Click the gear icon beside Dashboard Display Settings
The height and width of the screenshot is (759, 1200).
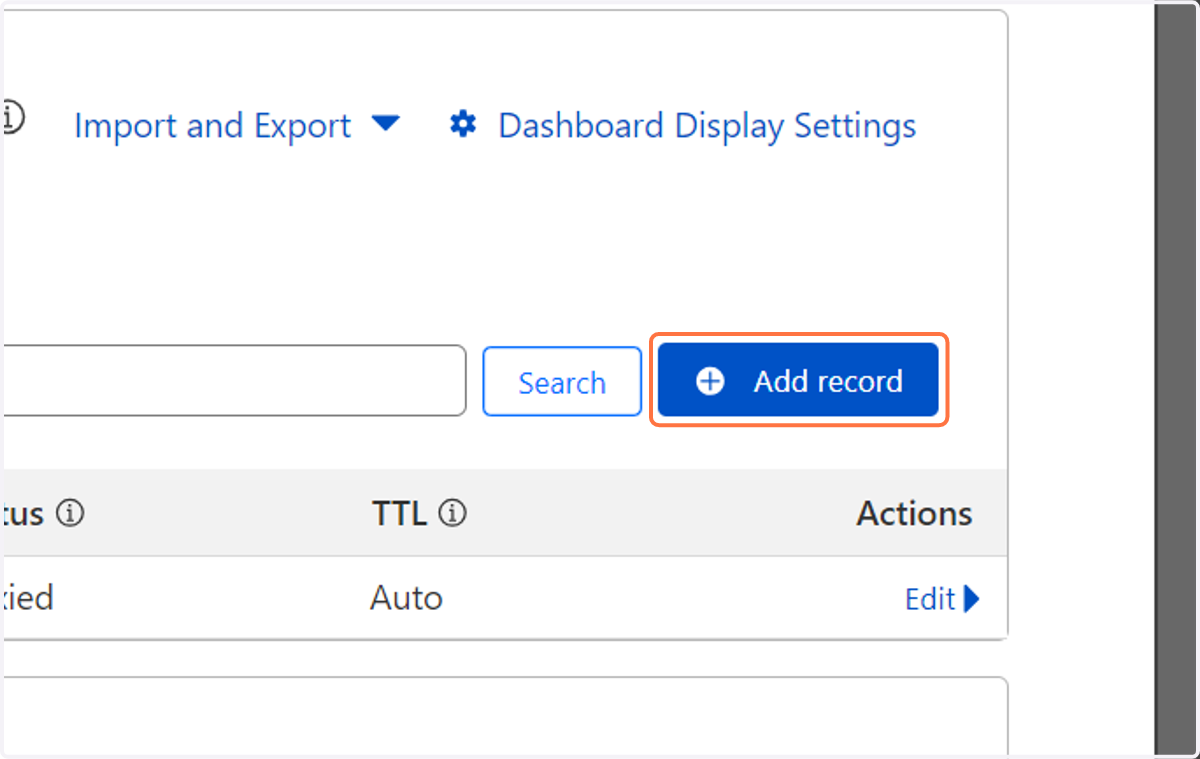463,125
